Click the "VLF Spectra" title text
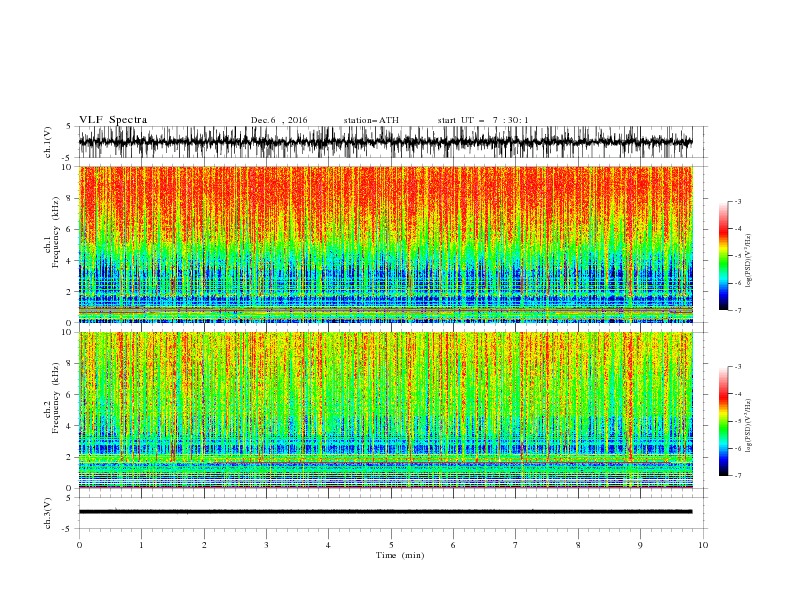 pos(113,120)
